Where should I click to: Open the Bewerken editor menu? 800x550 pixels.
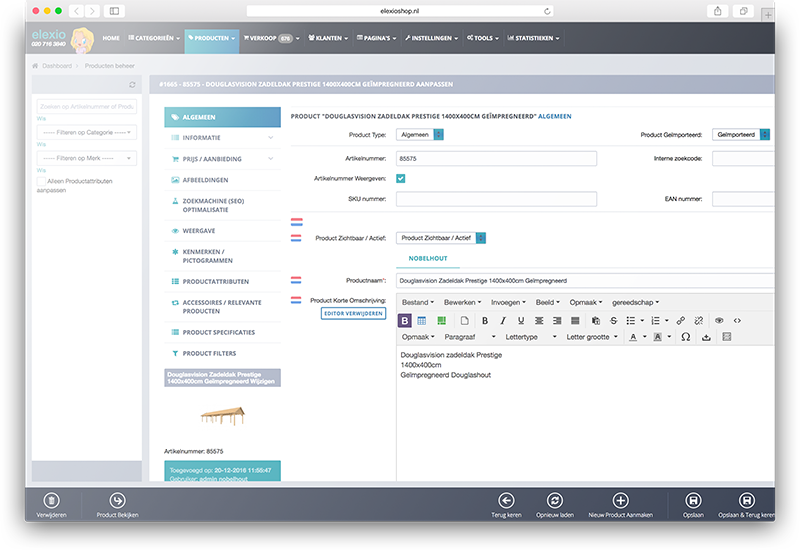pos(462,302)
